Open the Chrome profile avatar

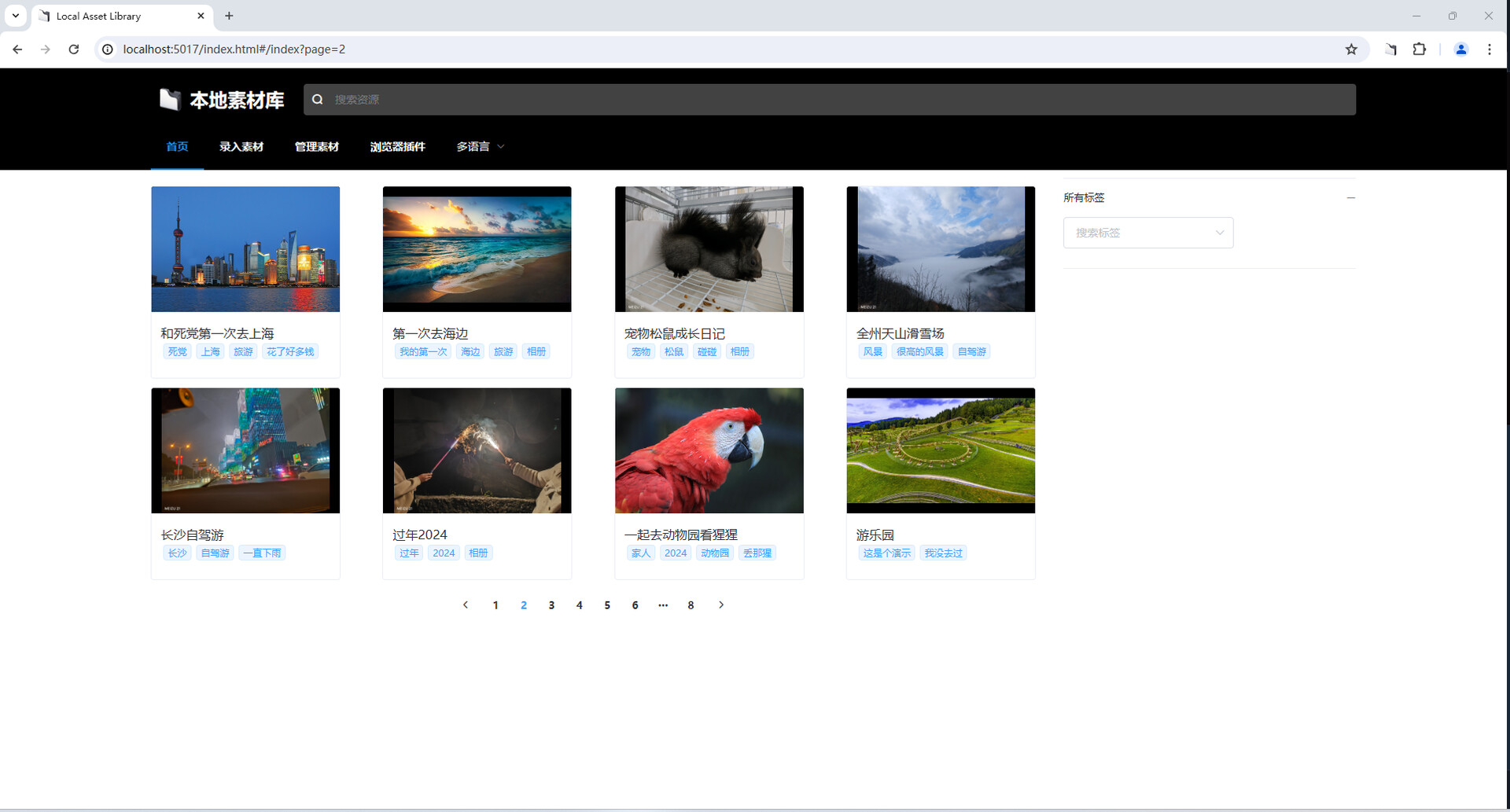tap(1460, 50)
